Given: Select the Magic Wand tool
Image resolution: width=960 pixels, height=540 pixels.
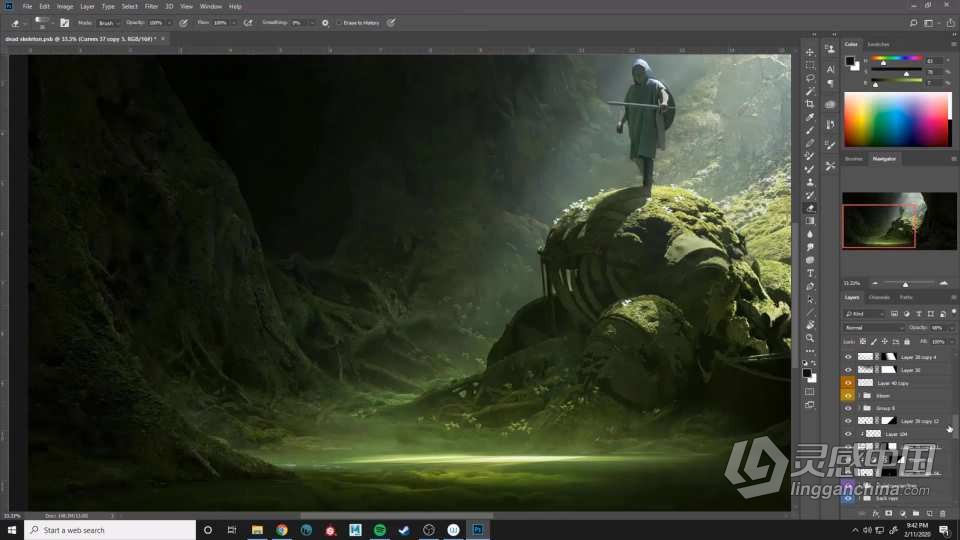Looking at the screenshot, I should tap(810, 91).
